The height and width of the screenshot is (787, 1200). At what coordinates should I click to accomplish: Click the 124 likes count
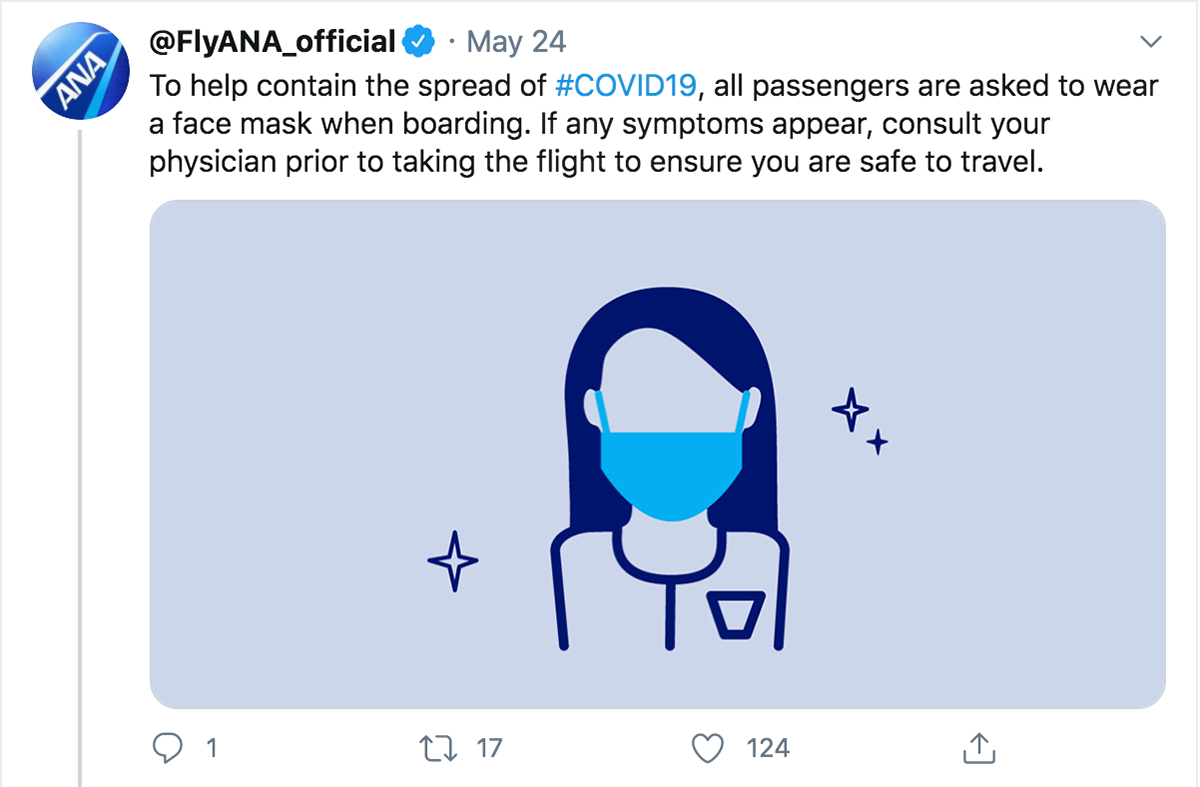[767, 747]
